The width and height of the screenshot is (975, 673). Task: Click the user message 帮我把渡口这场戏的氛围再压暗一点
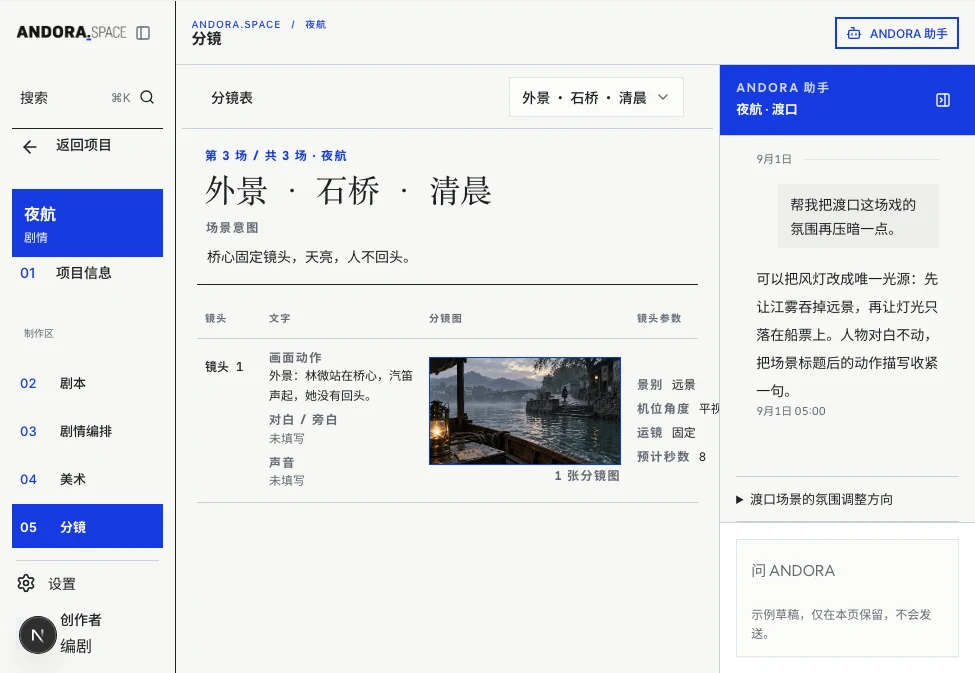click(858, 216)
